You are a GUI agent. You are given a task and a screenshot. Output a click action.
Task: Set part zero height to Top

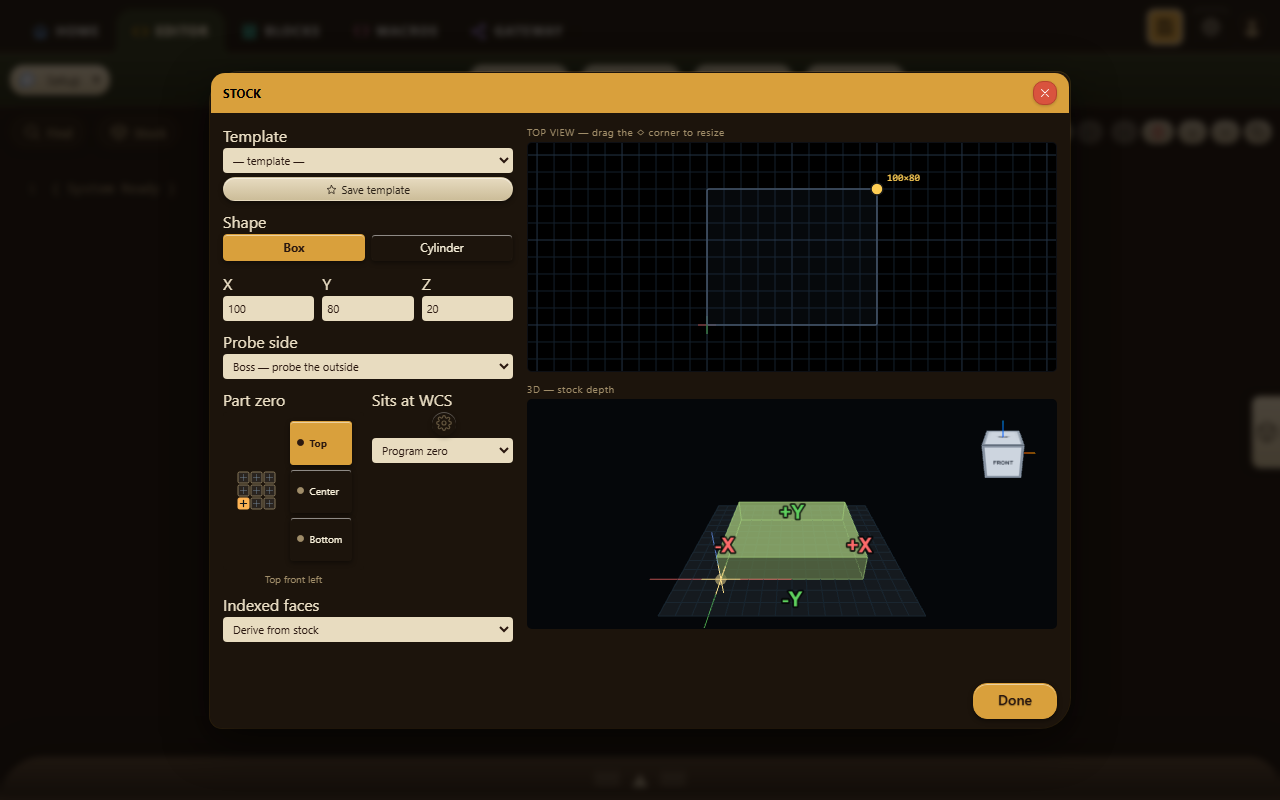pyautogui.click(x=321, y=443)
